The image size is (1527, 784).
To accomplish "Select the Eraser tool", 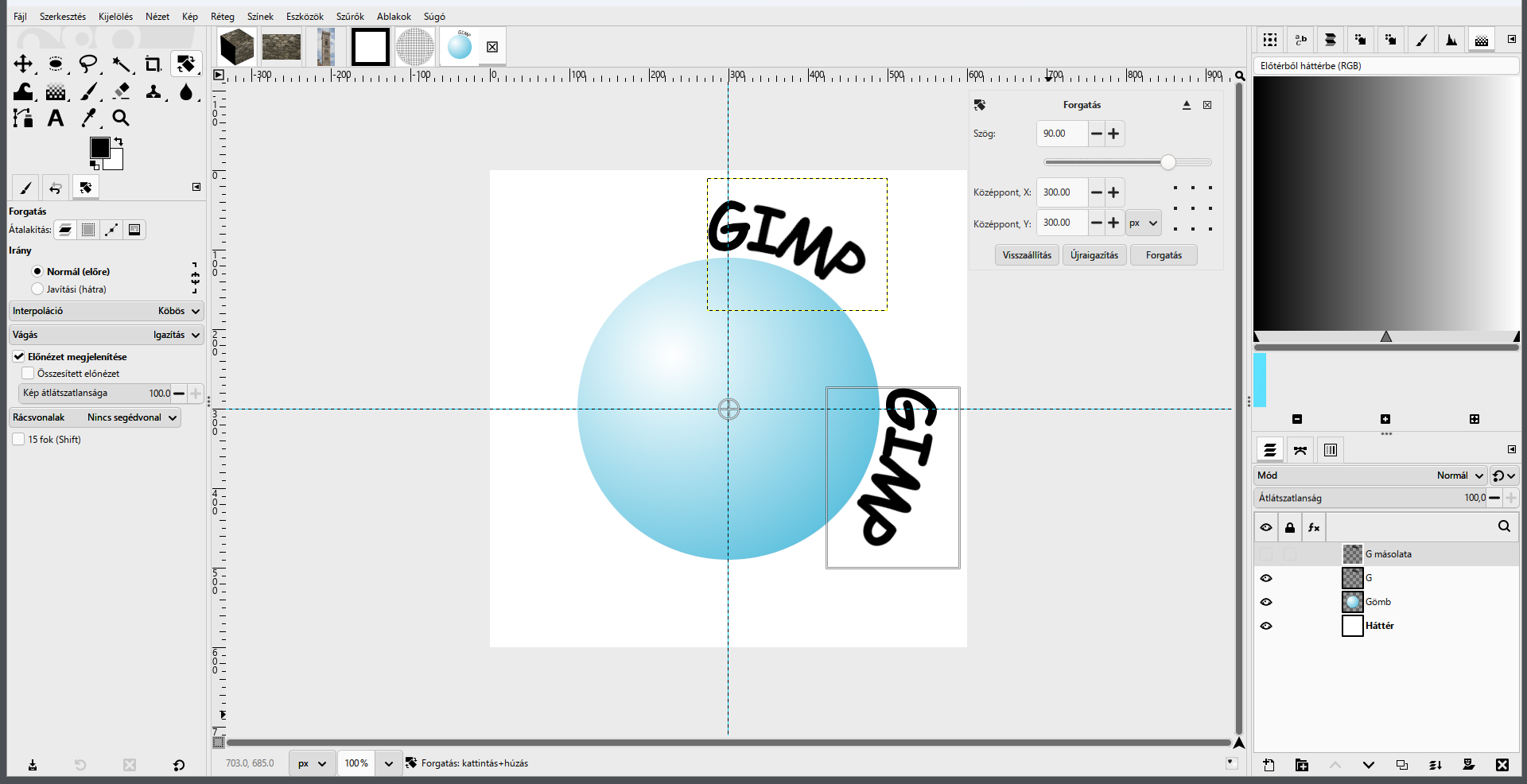I will pyautogui.click(x=121, y=91).
